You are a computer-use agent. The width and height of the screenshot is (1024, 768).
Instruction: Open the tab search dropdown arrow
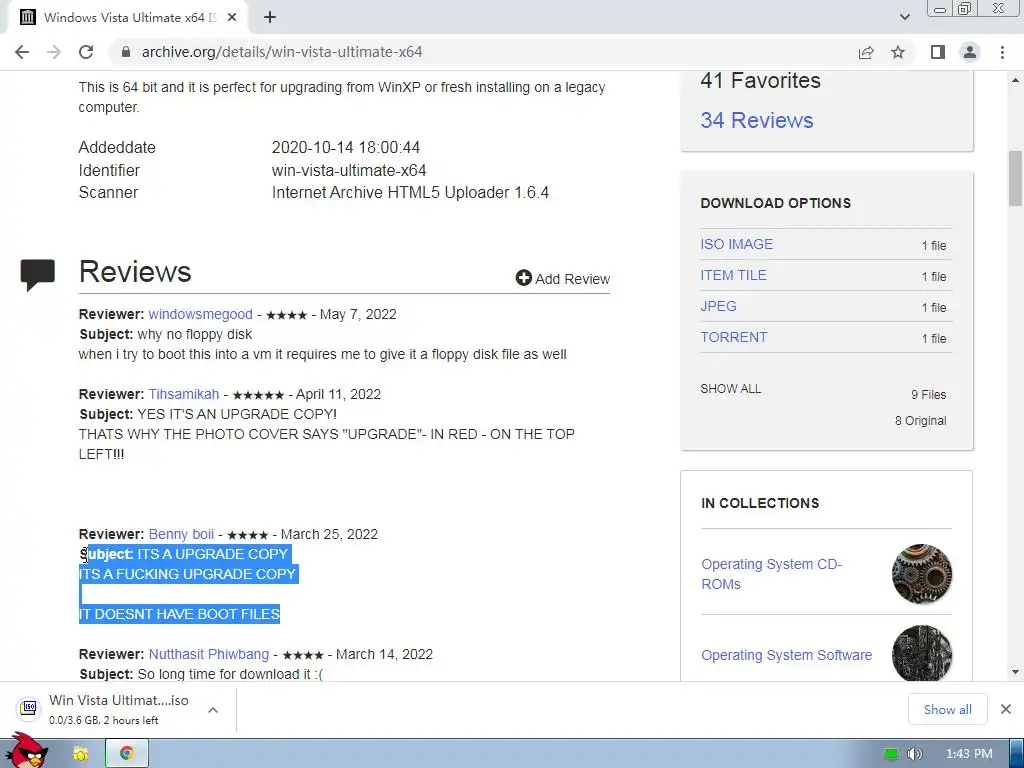tap(904, 18)
